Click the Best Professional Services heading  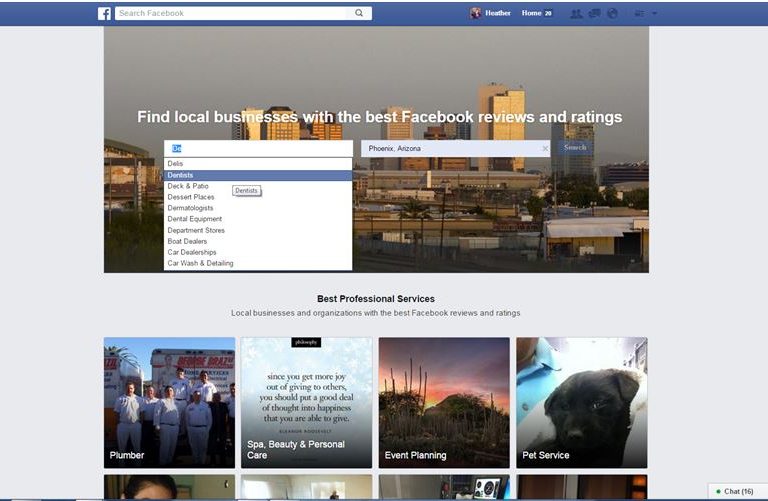(x=376, y=299)
